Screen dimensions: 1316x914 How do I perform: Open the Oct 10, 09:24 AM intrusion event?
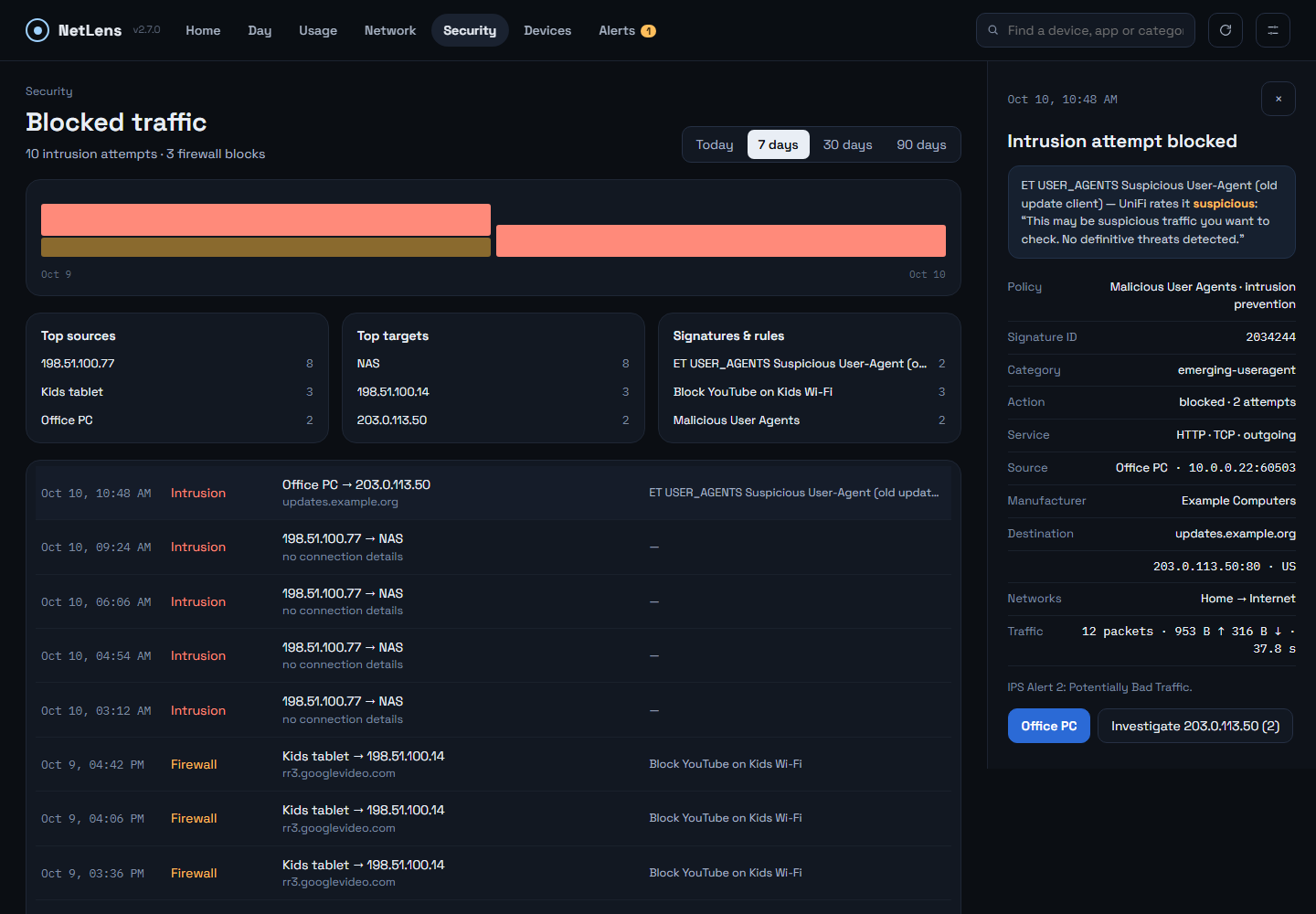click(x=493, y=547)
